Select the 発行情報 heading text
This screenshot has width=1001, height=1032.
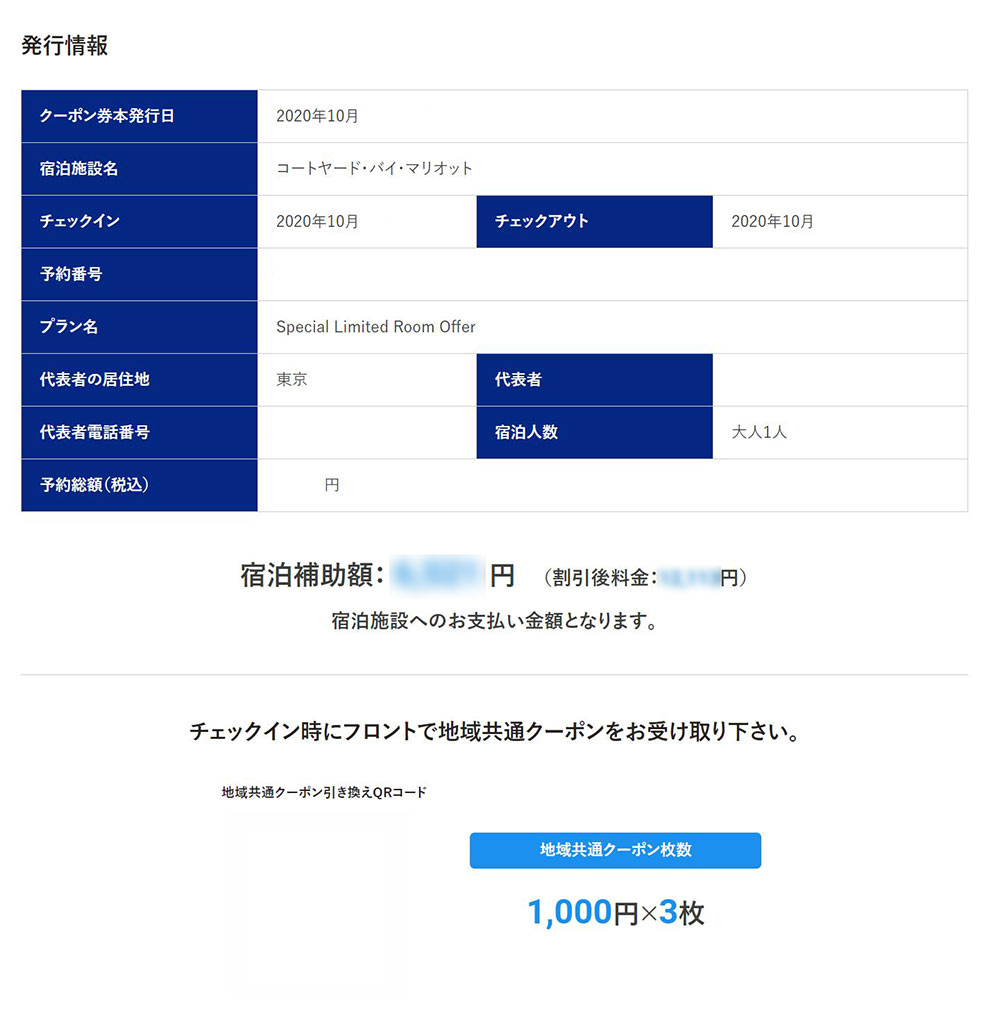(64, 45)
